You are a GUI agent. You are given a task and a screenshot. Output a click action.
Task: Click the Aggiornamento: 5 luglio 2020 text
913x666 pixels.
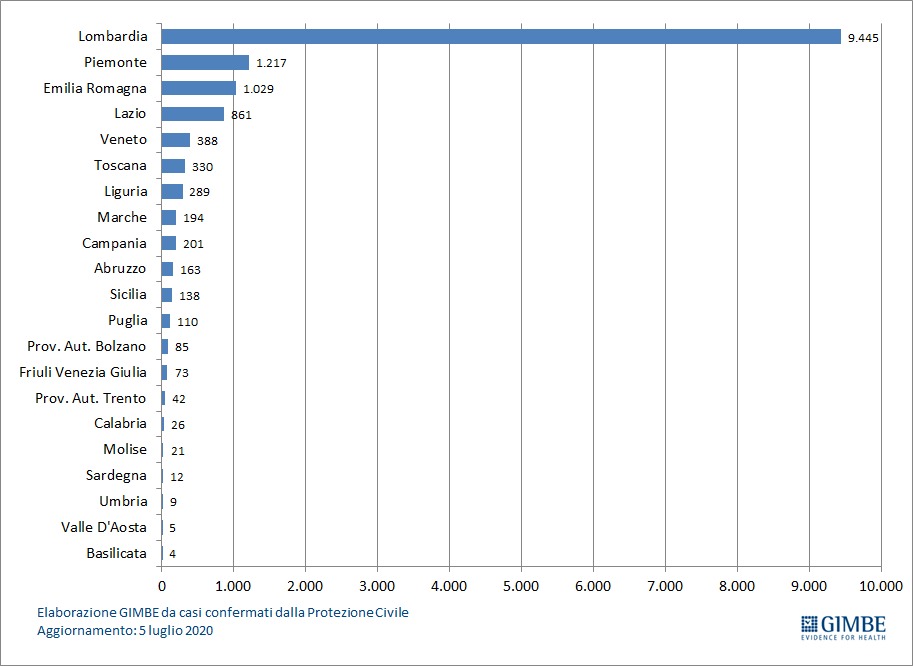[125, 631]
